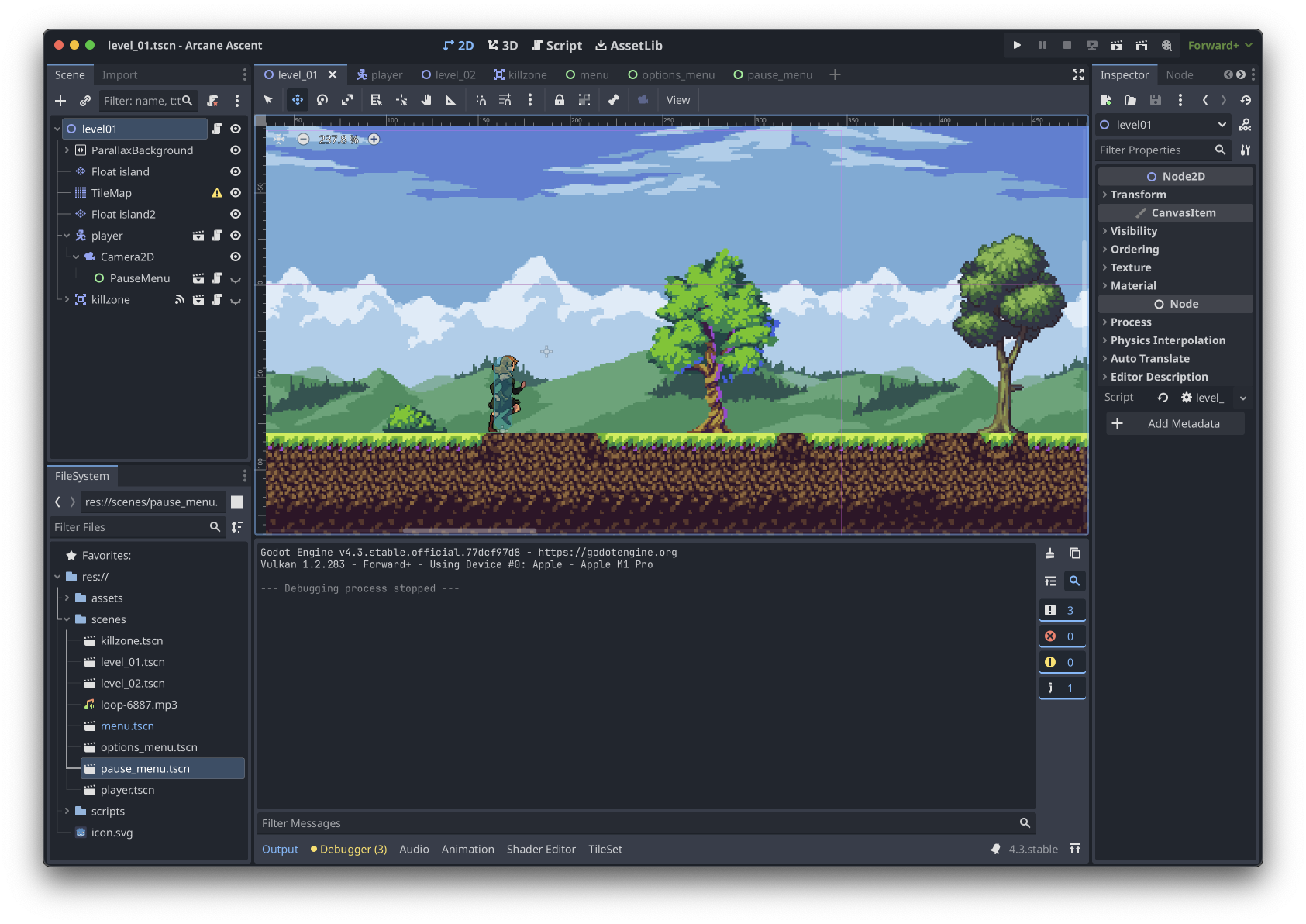Activate the Pan Mode hand tool

coord(426,100)
